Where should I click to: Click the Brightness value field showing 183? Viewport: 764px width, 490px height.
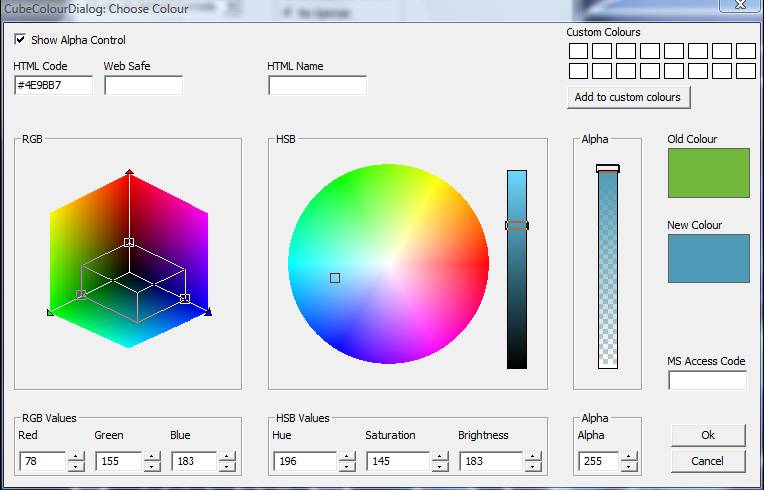(491, 461)
